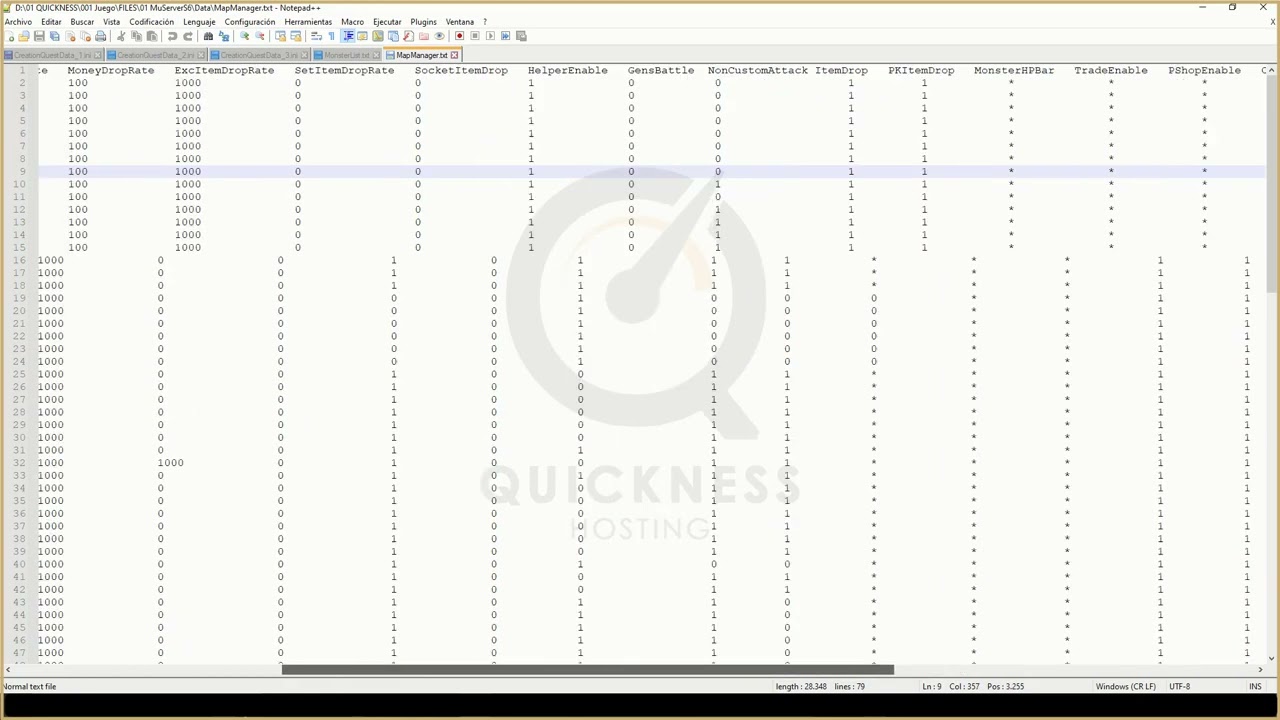Viewport: 1280px width, 720px height.
Task: Show the Document Map panel
Action: 378,36
